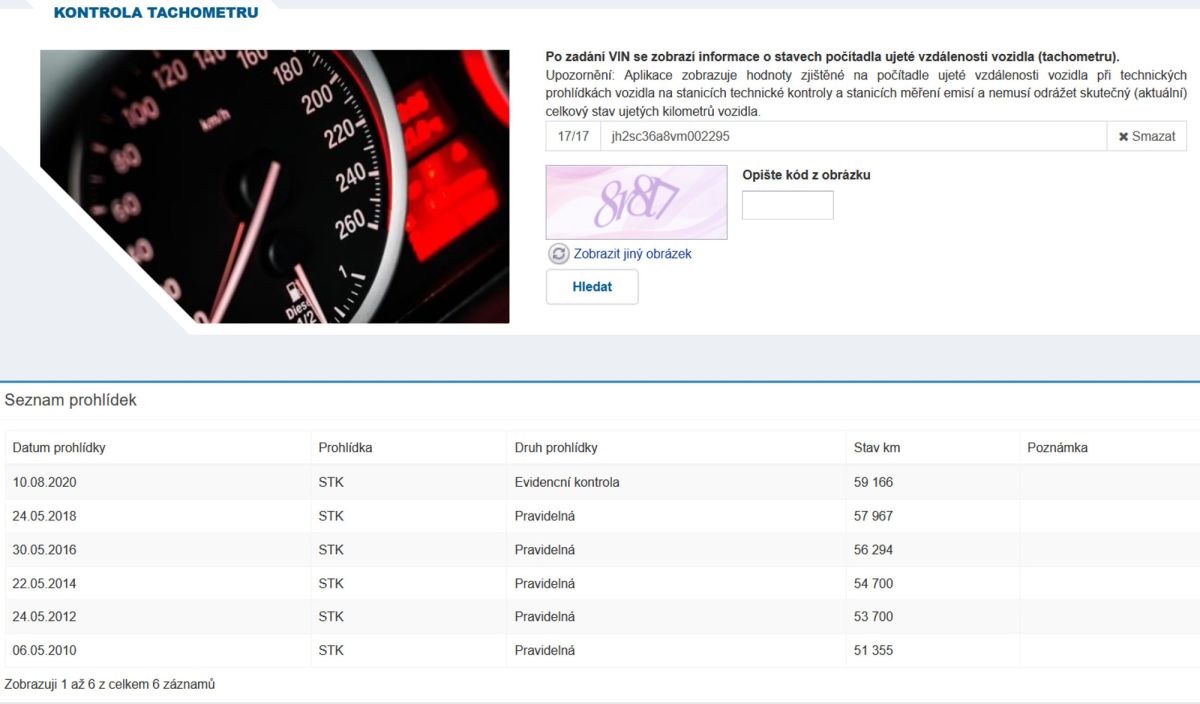The height and width of the screenshot is (704, 1200).
Task: Click the 51 355 km value
Action: (873, 650)
